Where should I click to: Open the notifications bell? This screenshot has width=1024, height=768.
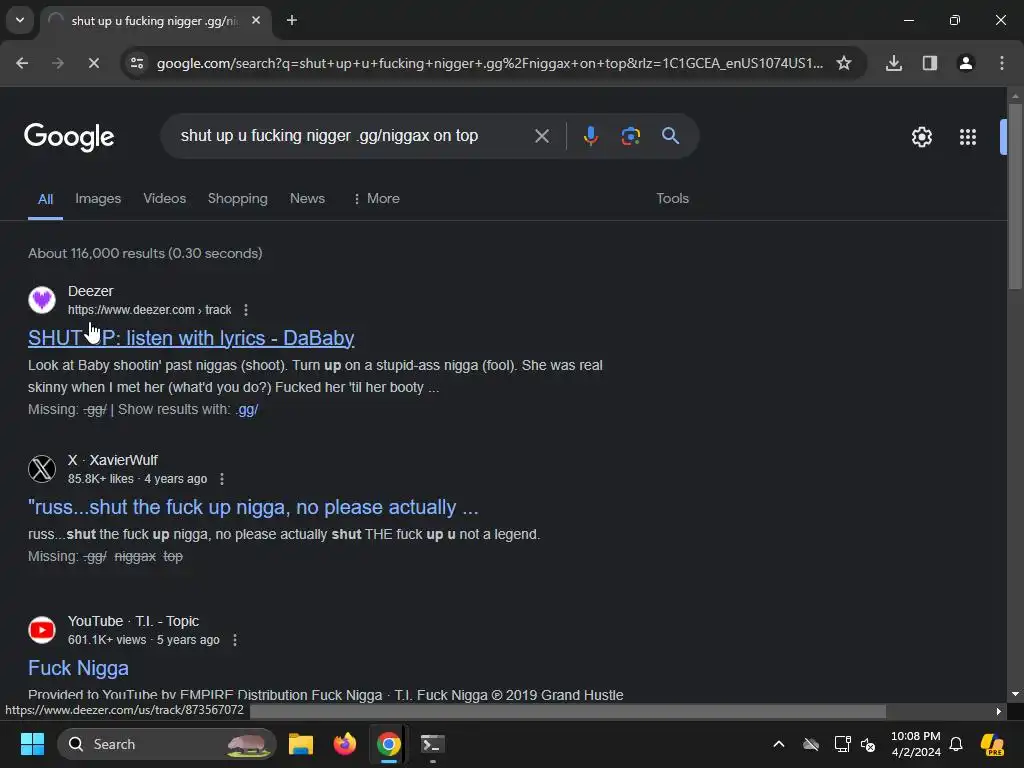[x=956, y=744]
